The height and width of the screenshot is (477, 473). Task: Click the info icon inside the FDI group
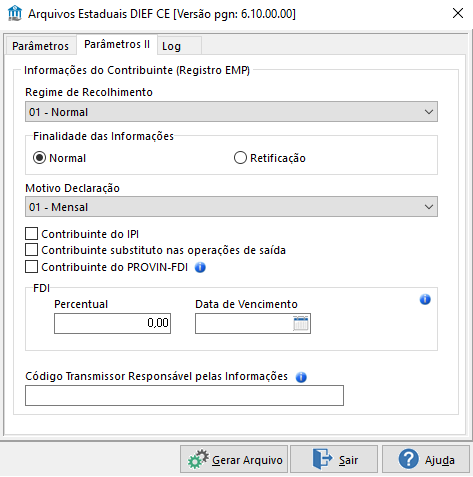425,299
